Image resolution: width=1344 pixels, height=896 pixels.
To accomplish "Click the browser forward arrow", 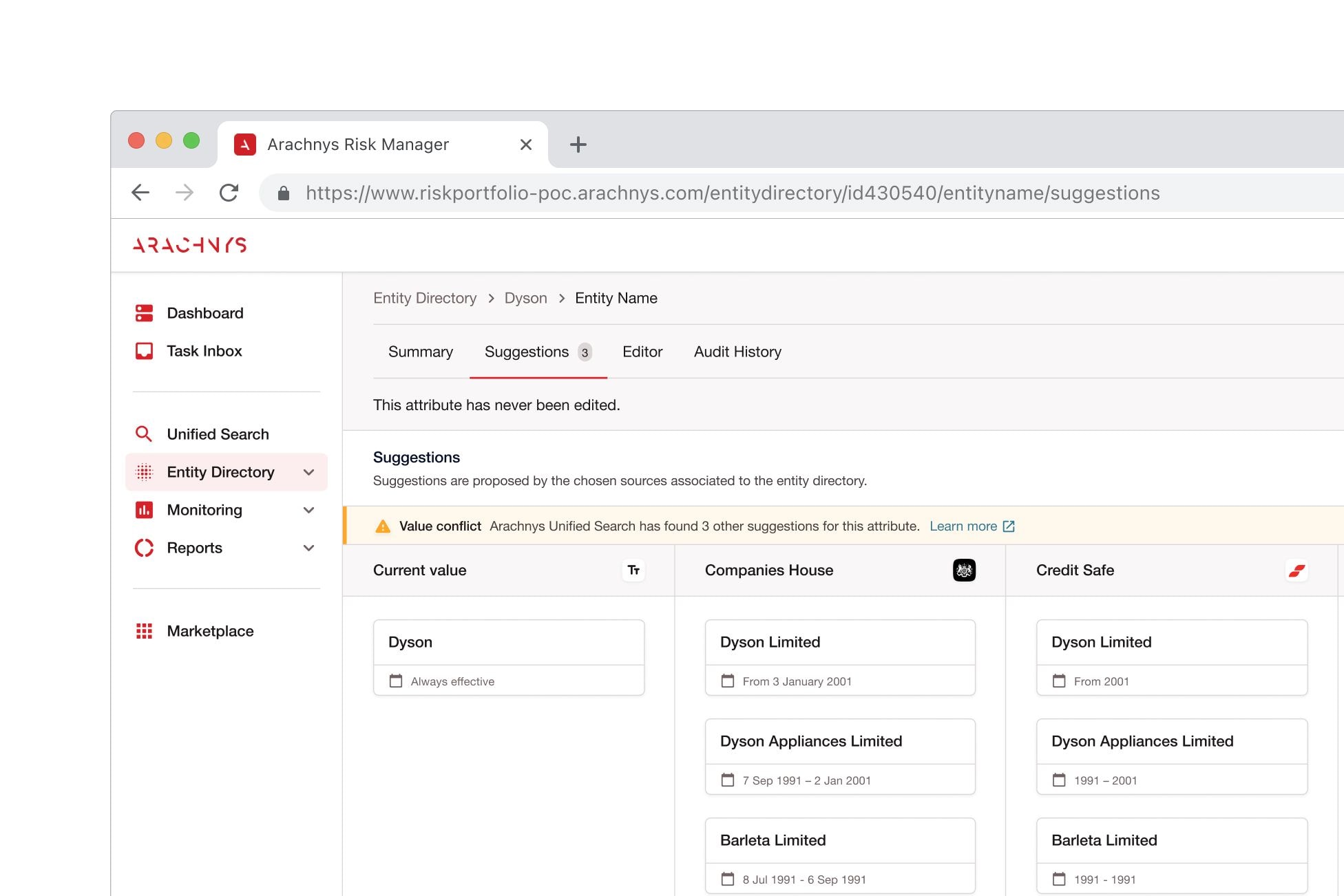I will pos(185,193).
